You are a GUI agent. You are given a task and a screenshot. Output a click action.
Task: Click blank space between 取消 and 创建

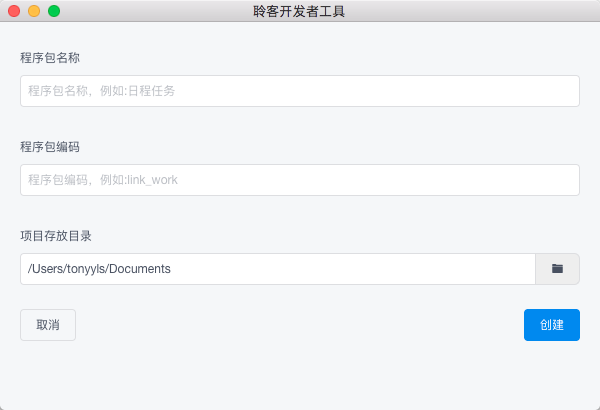click(x=300, y=325)
